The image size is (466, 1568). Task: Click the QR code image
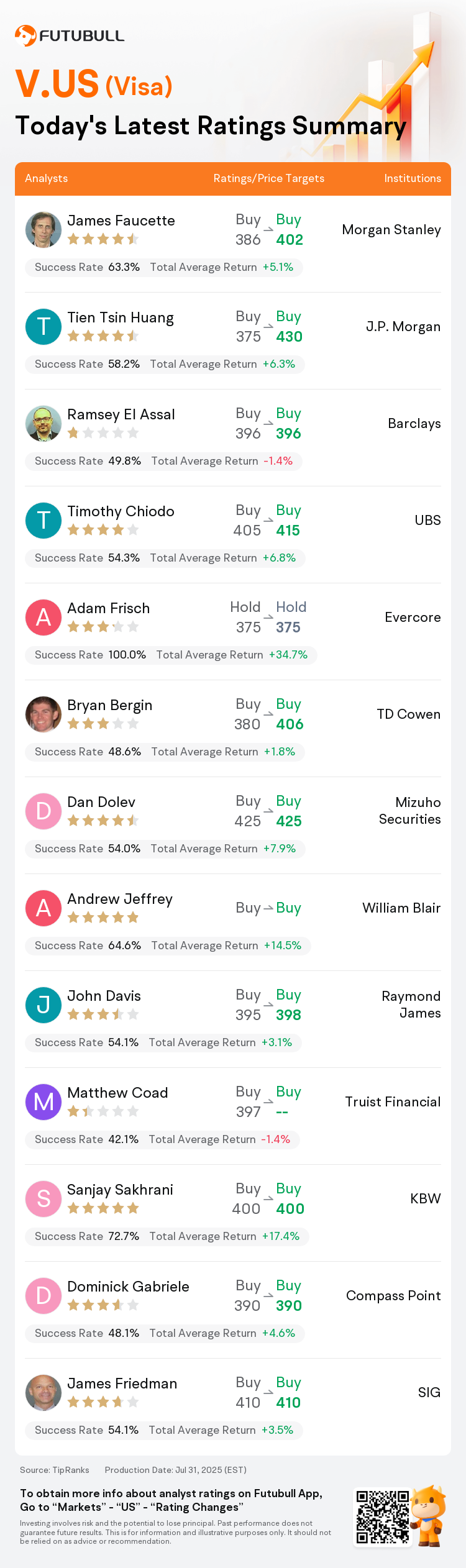383,1517
